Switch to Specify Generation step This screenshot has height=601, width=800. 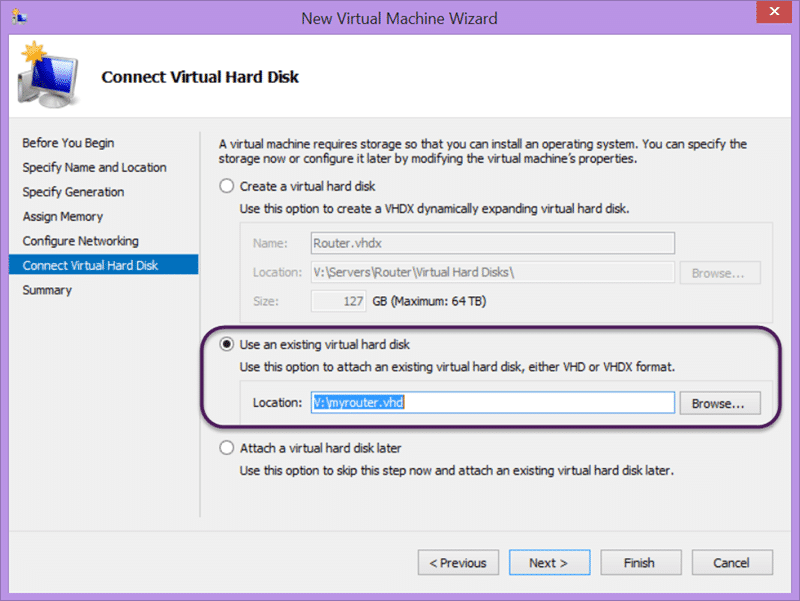(x=73, y=192)
